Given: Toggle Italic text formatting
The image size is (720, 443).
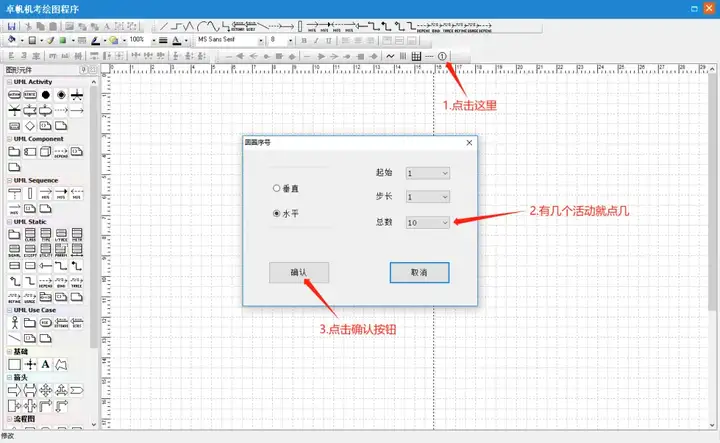Looking at the screenshot, I should [316, 40].
